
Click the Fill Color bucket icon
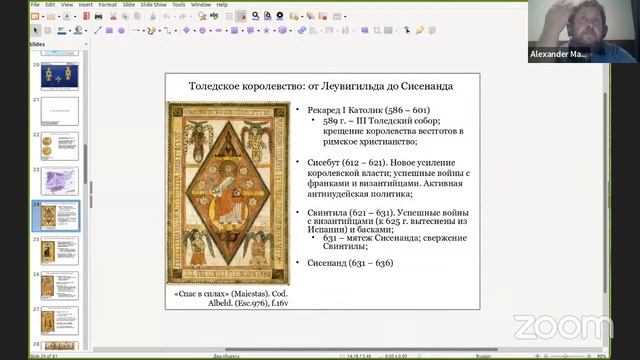pyautogui.click(x=78, y=30)
